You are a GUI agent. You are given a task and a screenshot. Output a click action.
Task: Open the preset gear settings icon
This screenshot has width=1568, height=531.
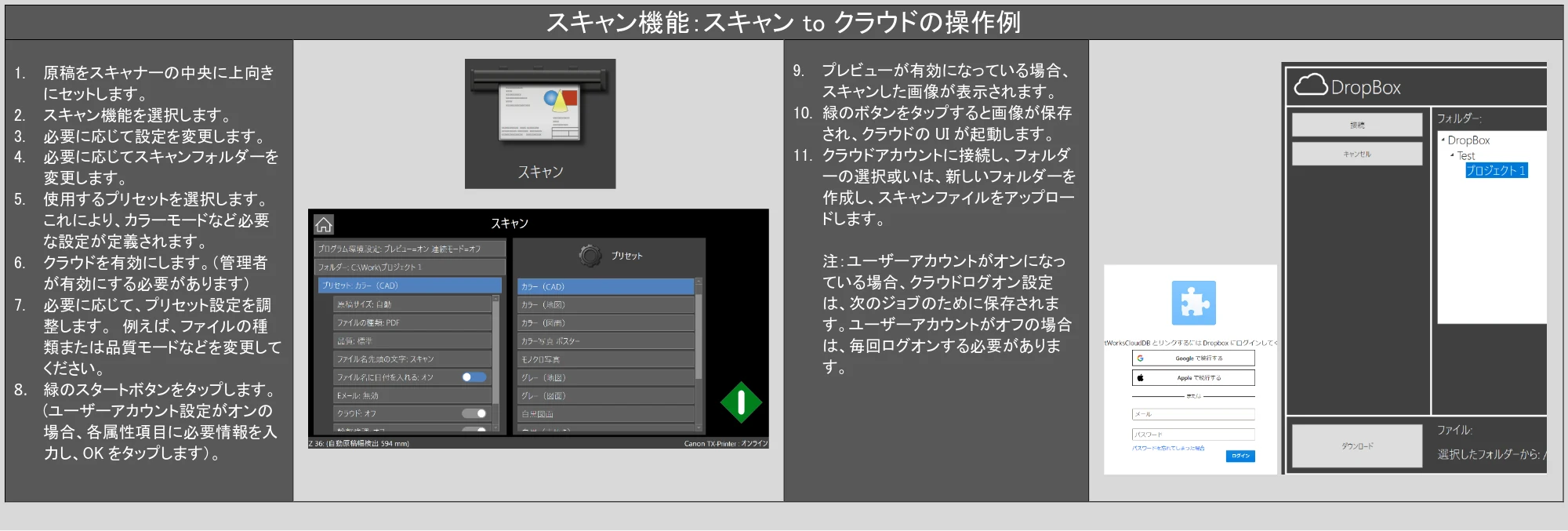click(590, 256)
